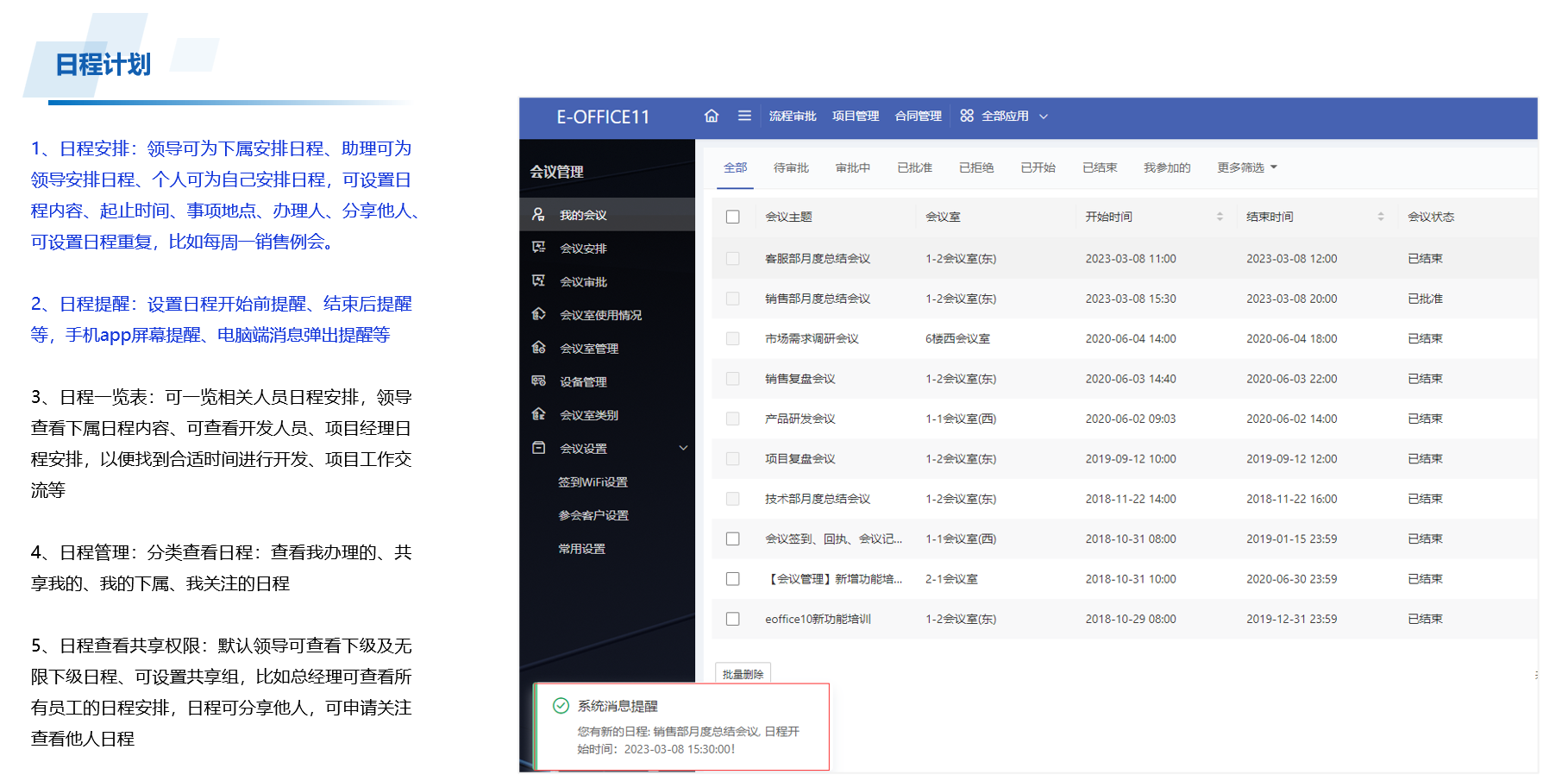Click the 日程计划 slide title
The image size is (1568, 781).
(103, 65)
